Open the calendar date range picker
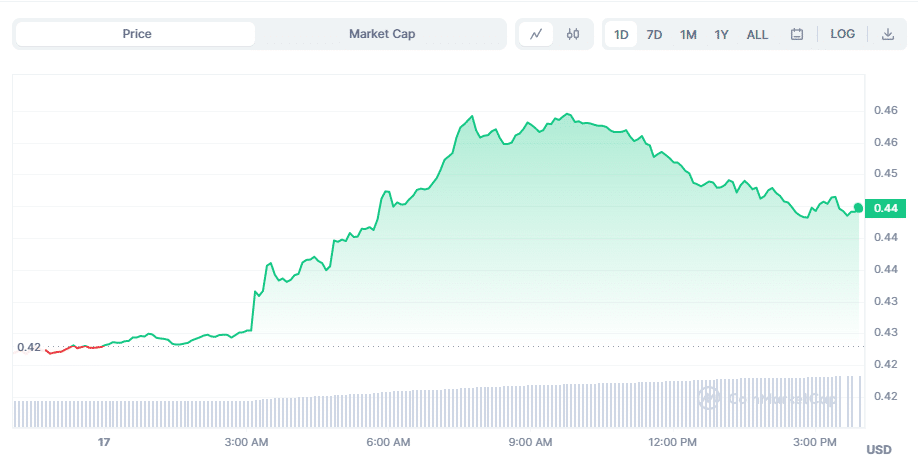918x474 pixels. 797,34
